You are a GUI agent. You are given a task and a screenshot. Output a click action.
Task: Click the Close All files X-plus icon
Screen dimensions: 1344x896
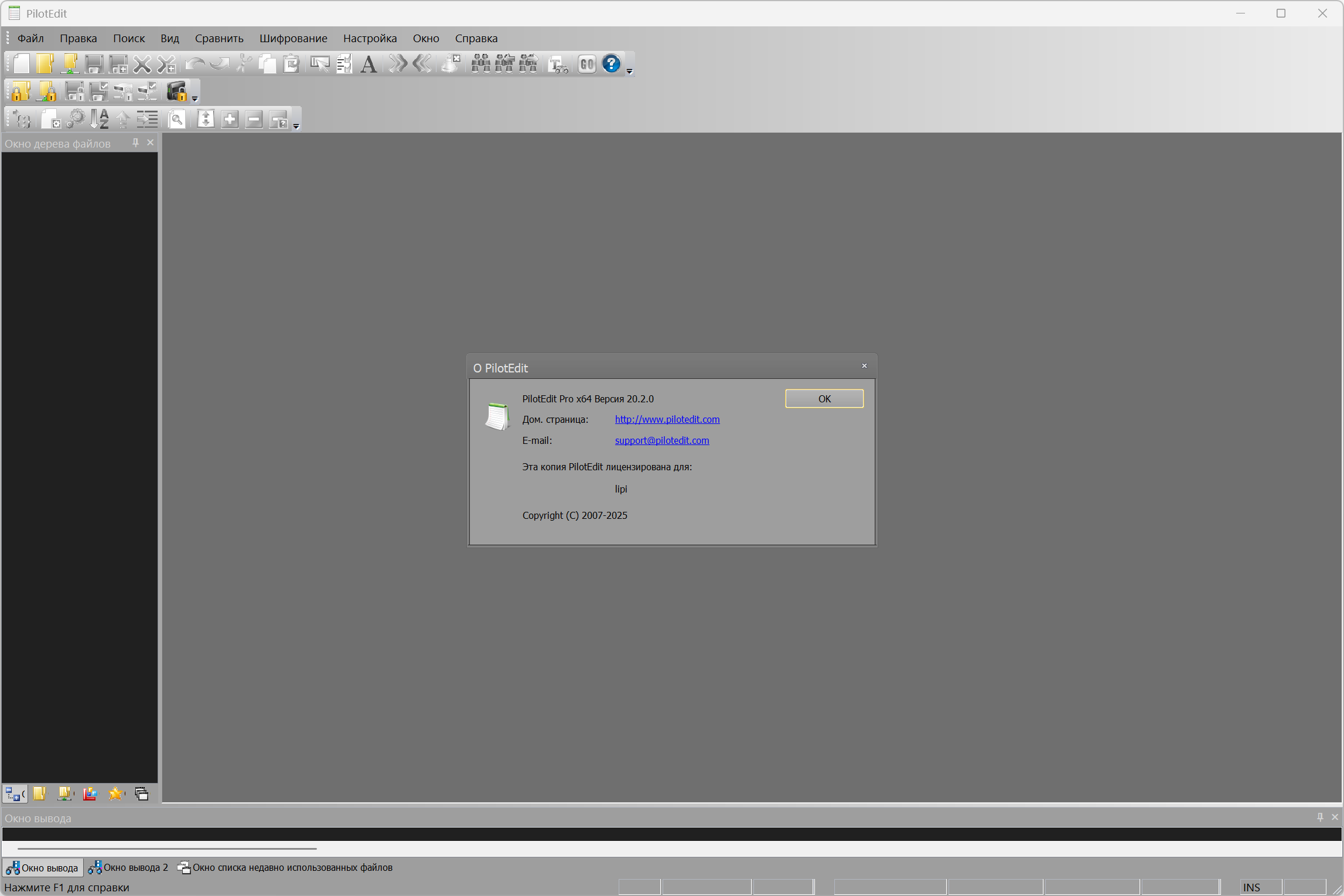pyautogui.click(x=166, y=64)
